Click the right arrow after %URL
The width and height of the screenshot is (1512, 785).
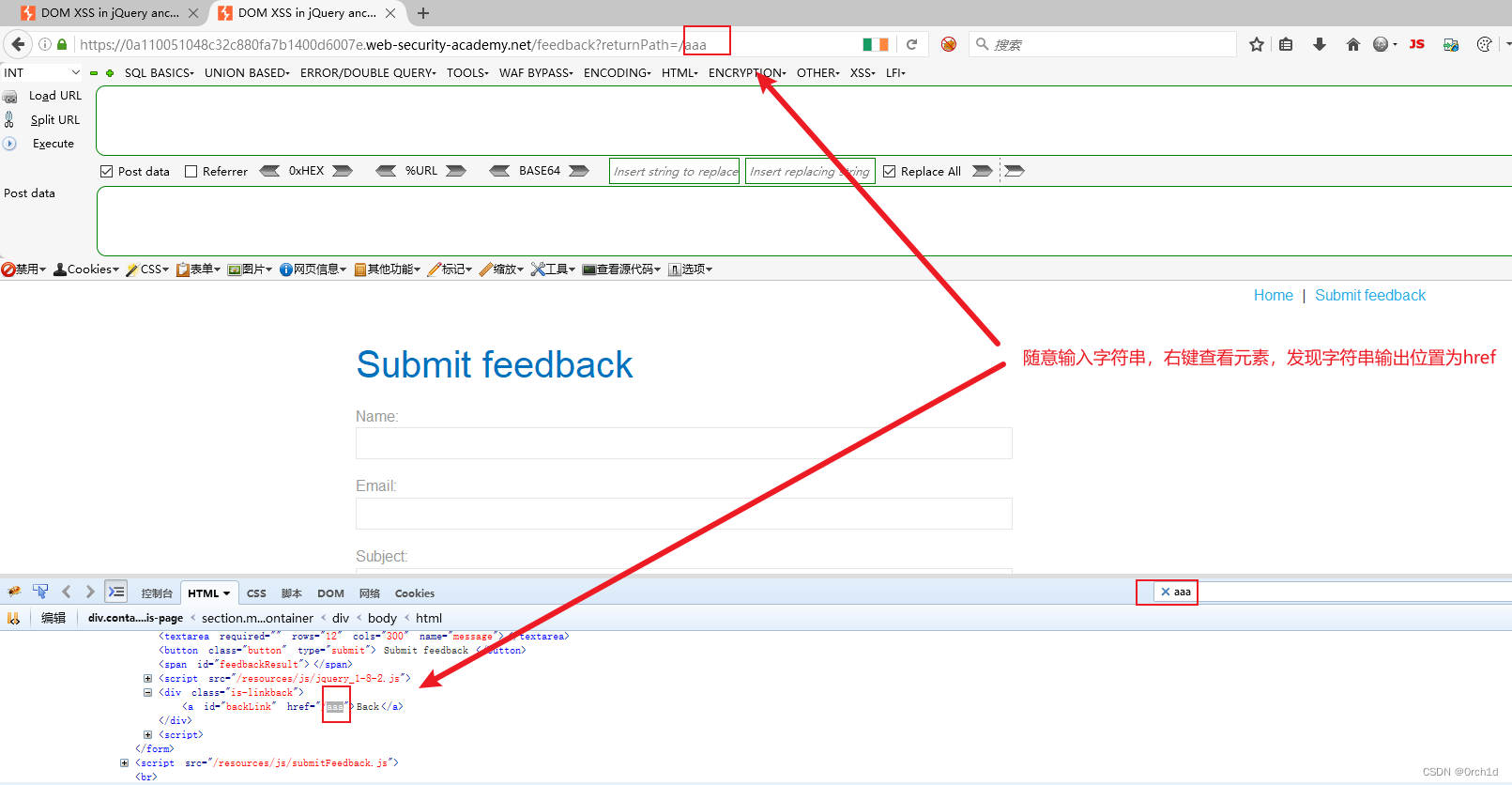pyautogui.click(x=456, y=171)
